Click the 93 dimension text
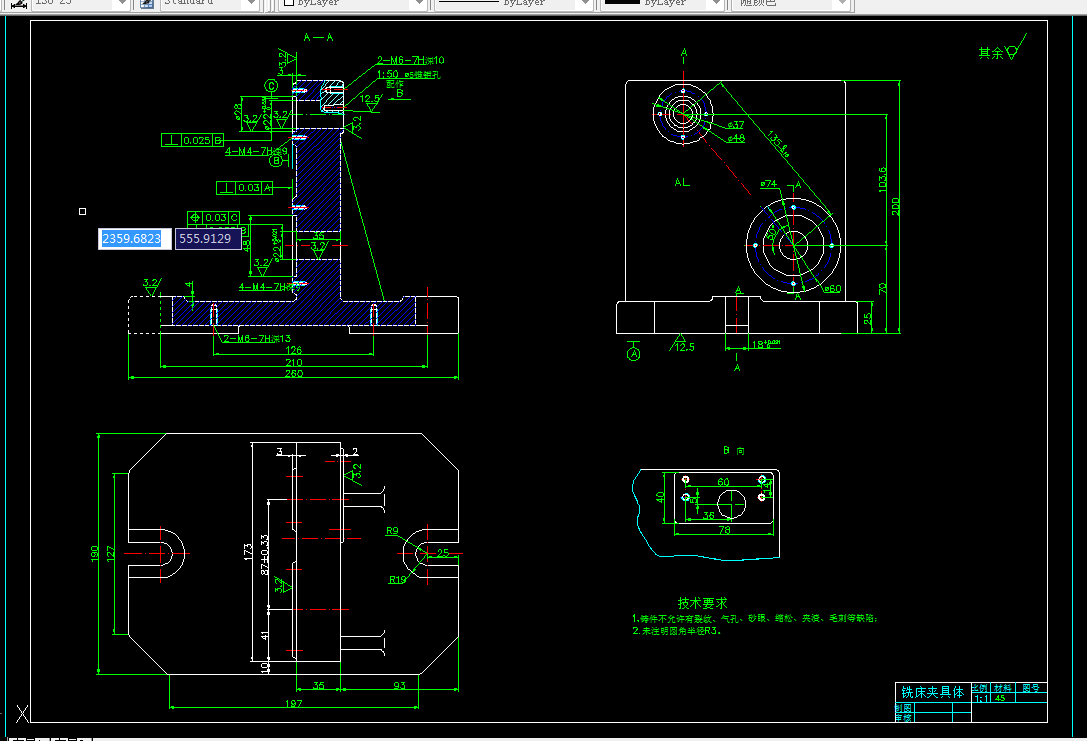 (399, 686)
